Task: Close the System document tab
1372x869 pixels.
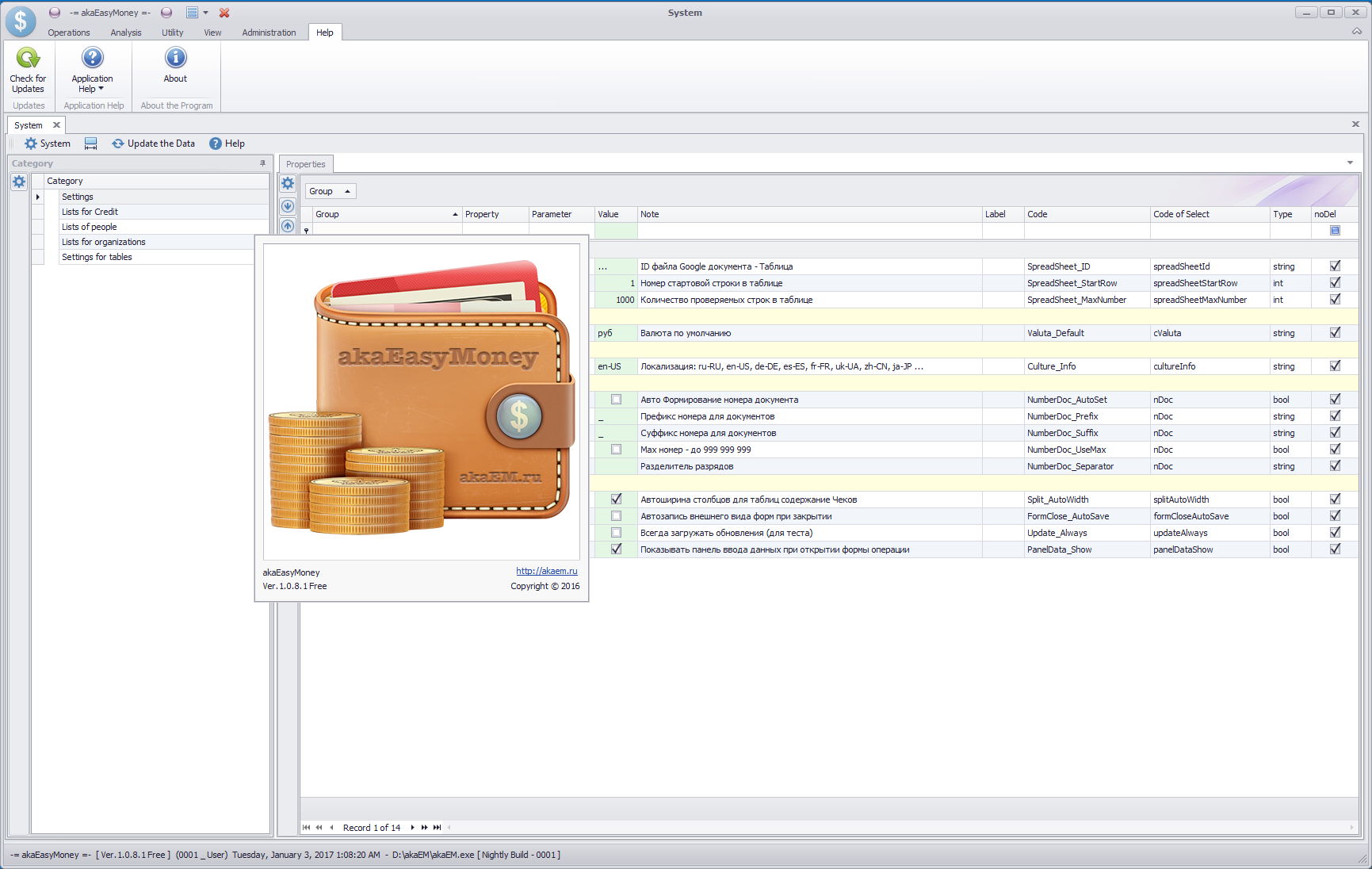Action: point(56,125)
